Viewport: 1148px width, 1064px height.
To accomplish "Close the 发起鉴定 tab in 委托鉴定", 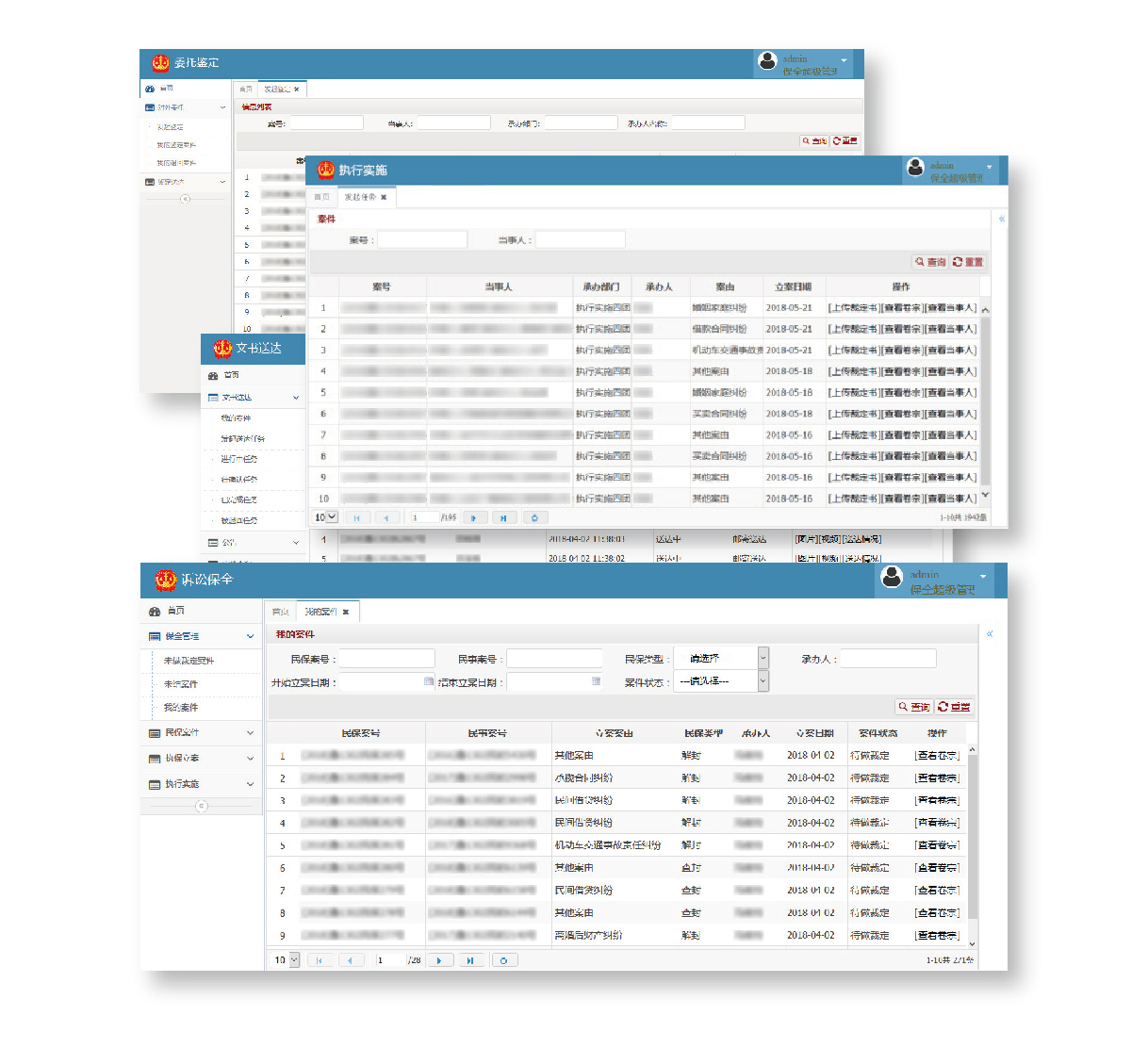I will [x=297, y=90].
